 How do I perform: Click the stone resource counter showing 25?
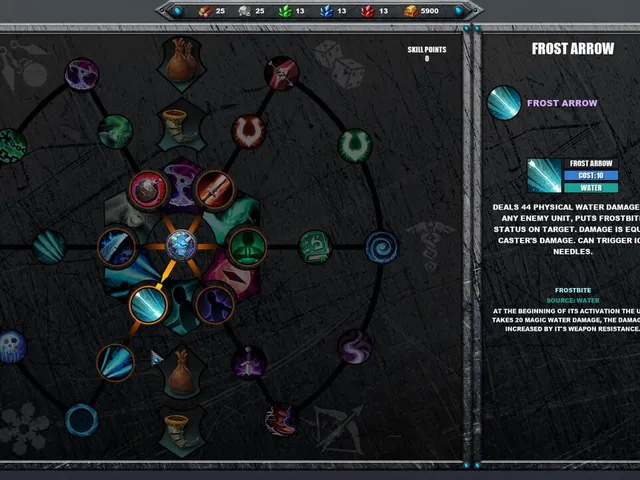pyautogui.click(x=251, y=11)
